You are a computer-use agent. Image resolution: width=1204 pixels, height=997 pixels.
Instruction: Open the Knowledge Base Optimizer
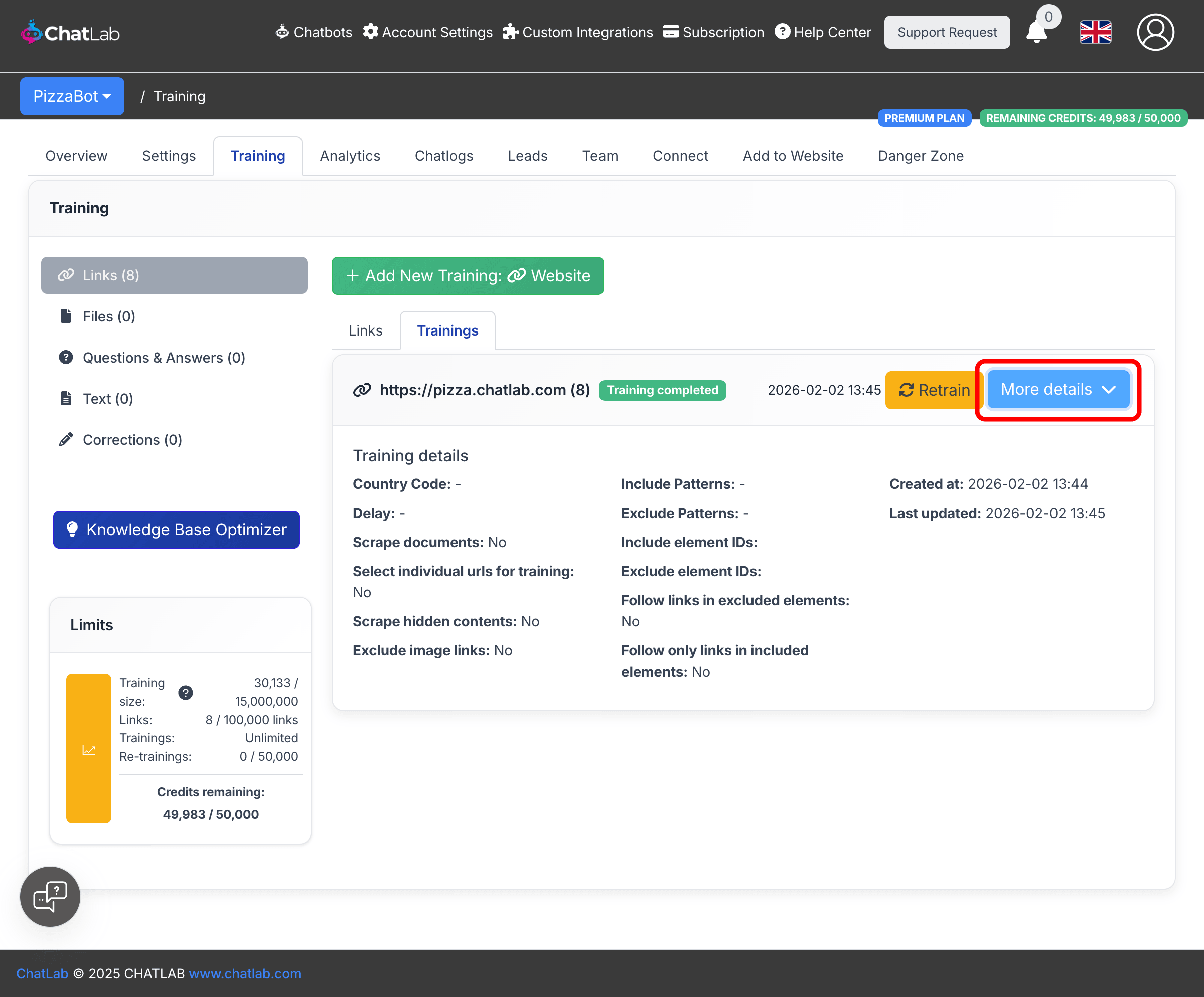click(x=177, y=530)
